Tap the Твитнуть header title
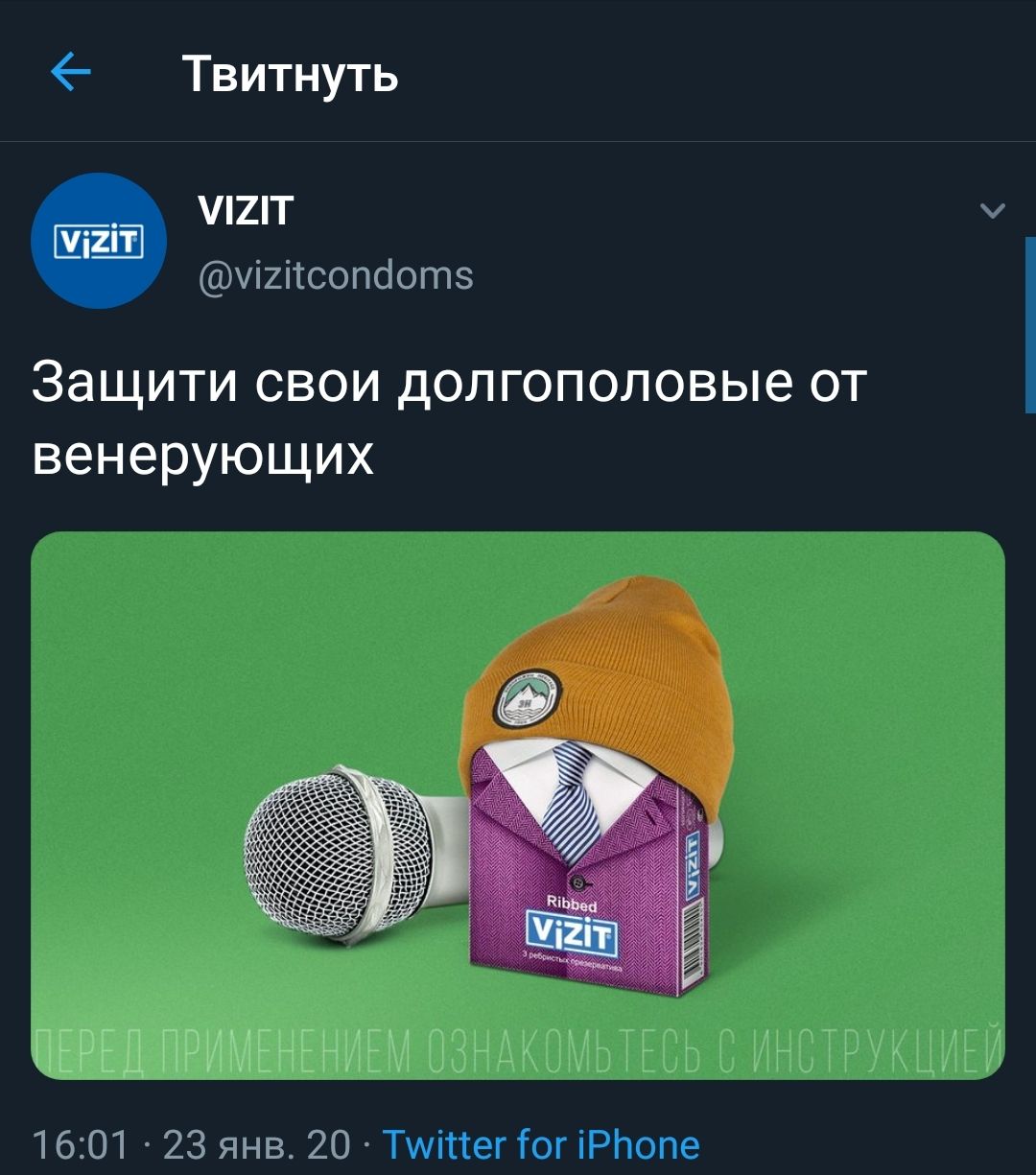The height and width of the screenshot is (1175, 1036). tap(290, 73)
